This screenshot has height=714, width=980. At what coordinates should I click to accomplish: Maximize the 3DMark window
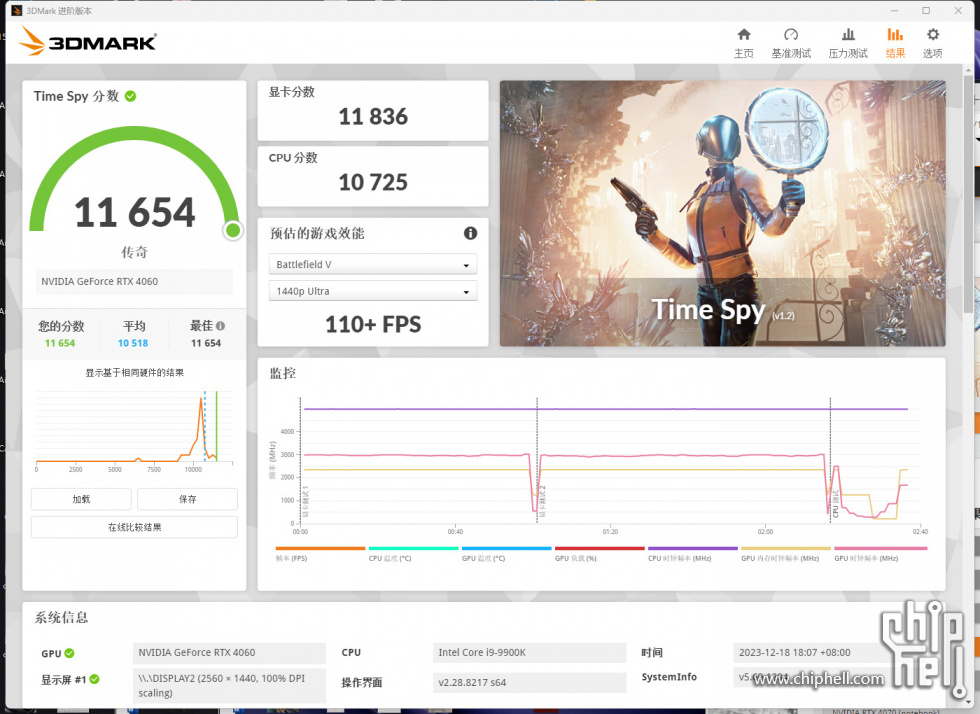[926, 11]
